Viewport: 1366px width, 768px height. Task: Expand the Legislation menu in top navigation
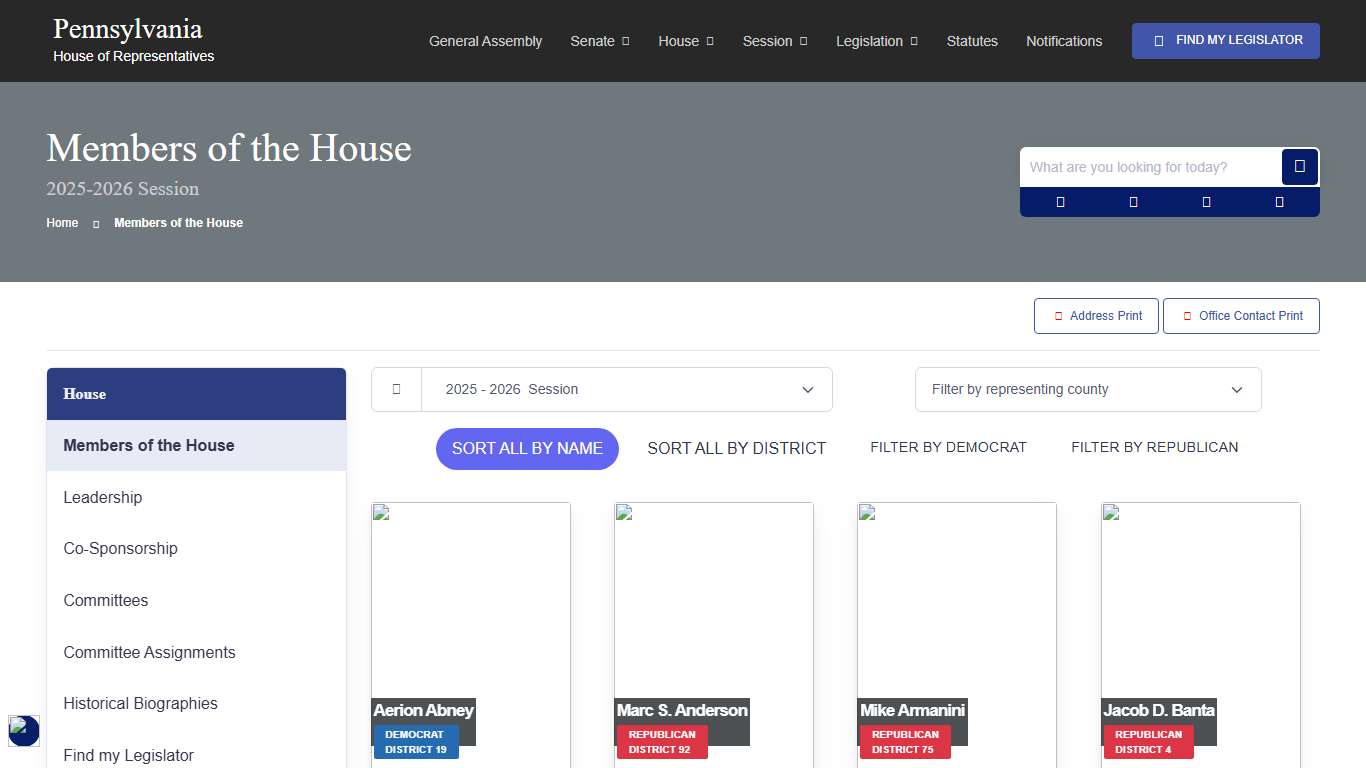(876, 41)
